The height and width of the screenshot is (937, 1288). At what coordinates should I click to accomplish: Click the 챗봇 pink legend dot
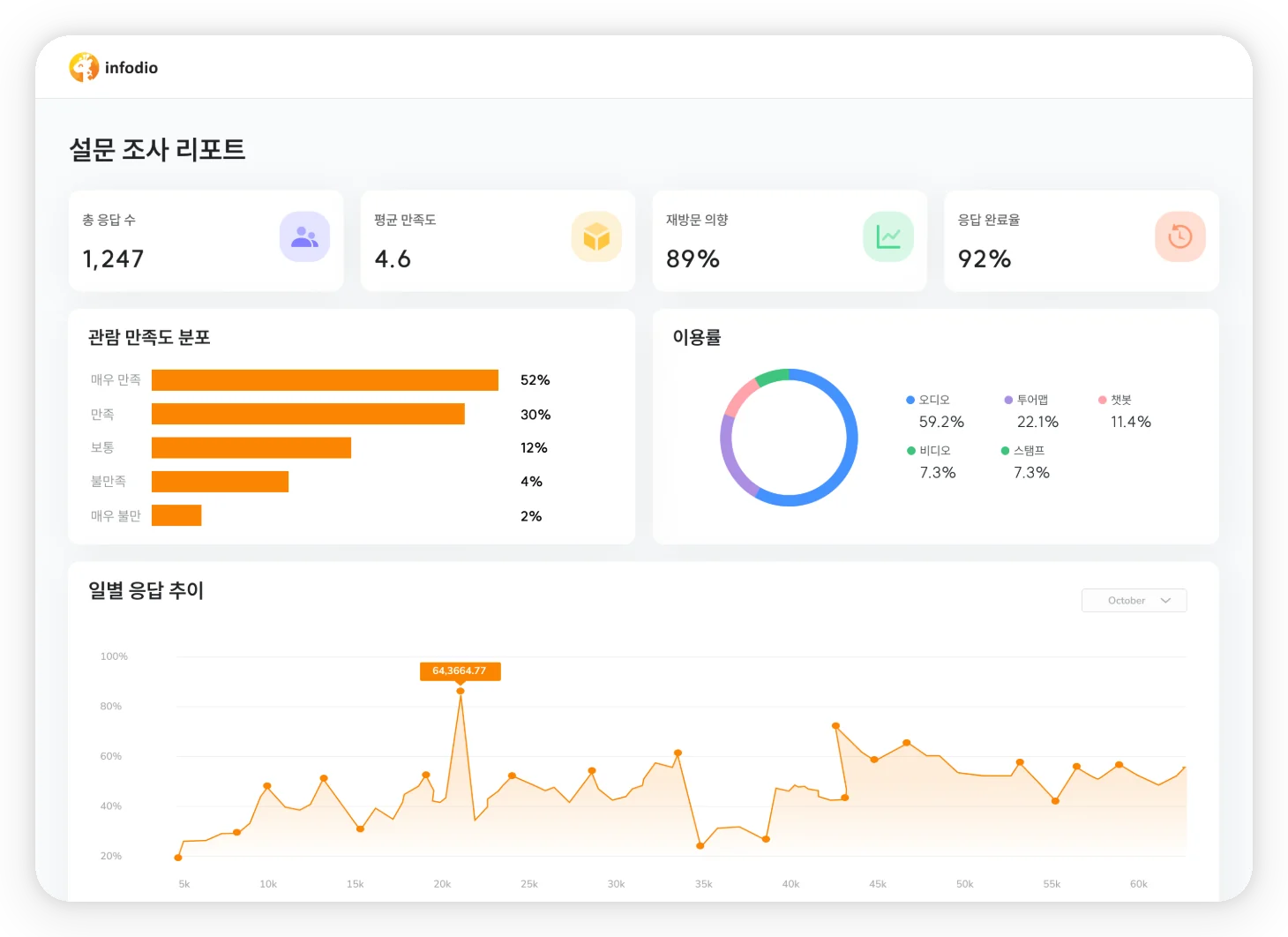tap(1102, 400)
